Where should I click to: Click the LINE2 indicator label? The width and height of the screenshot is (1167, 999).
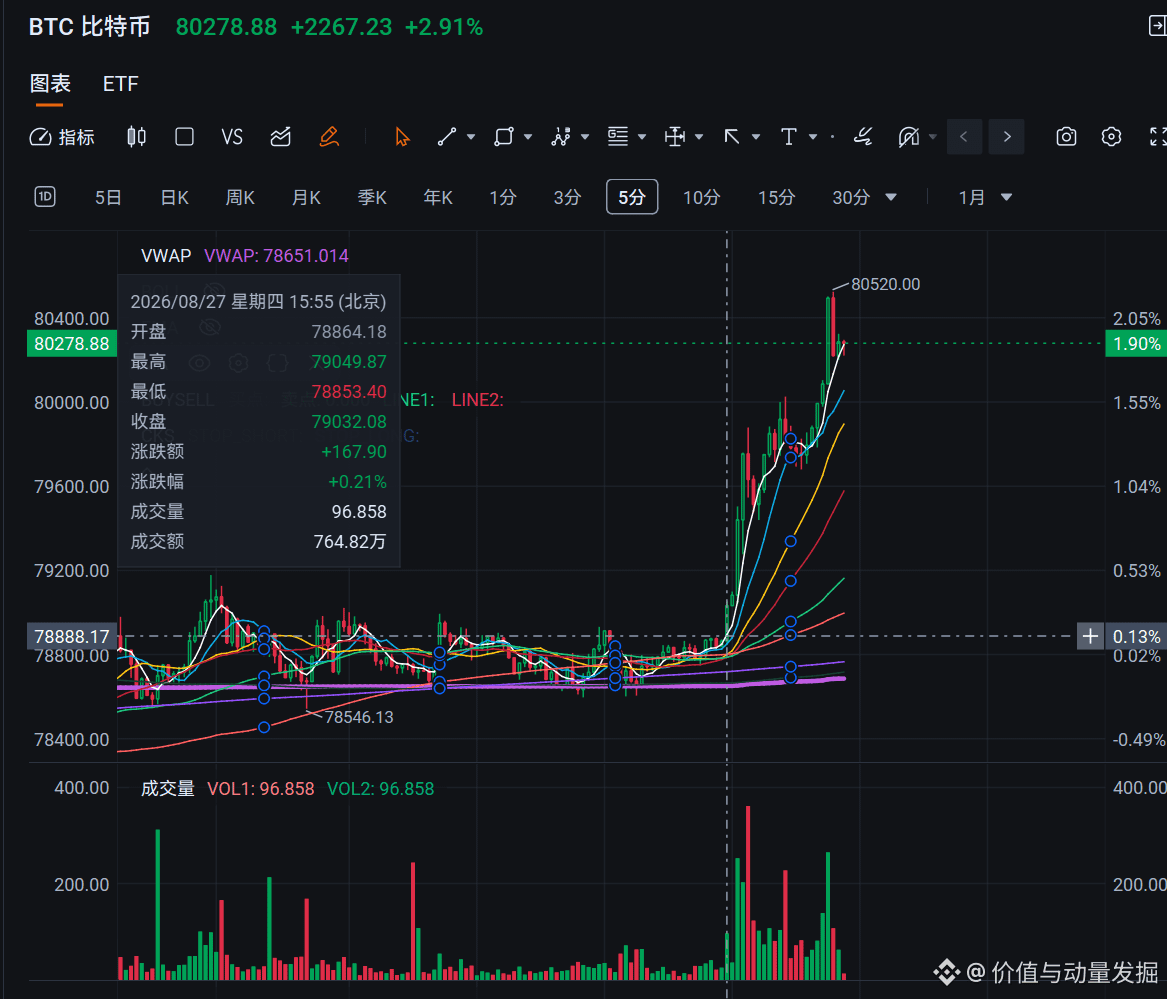tap(477, 400)
